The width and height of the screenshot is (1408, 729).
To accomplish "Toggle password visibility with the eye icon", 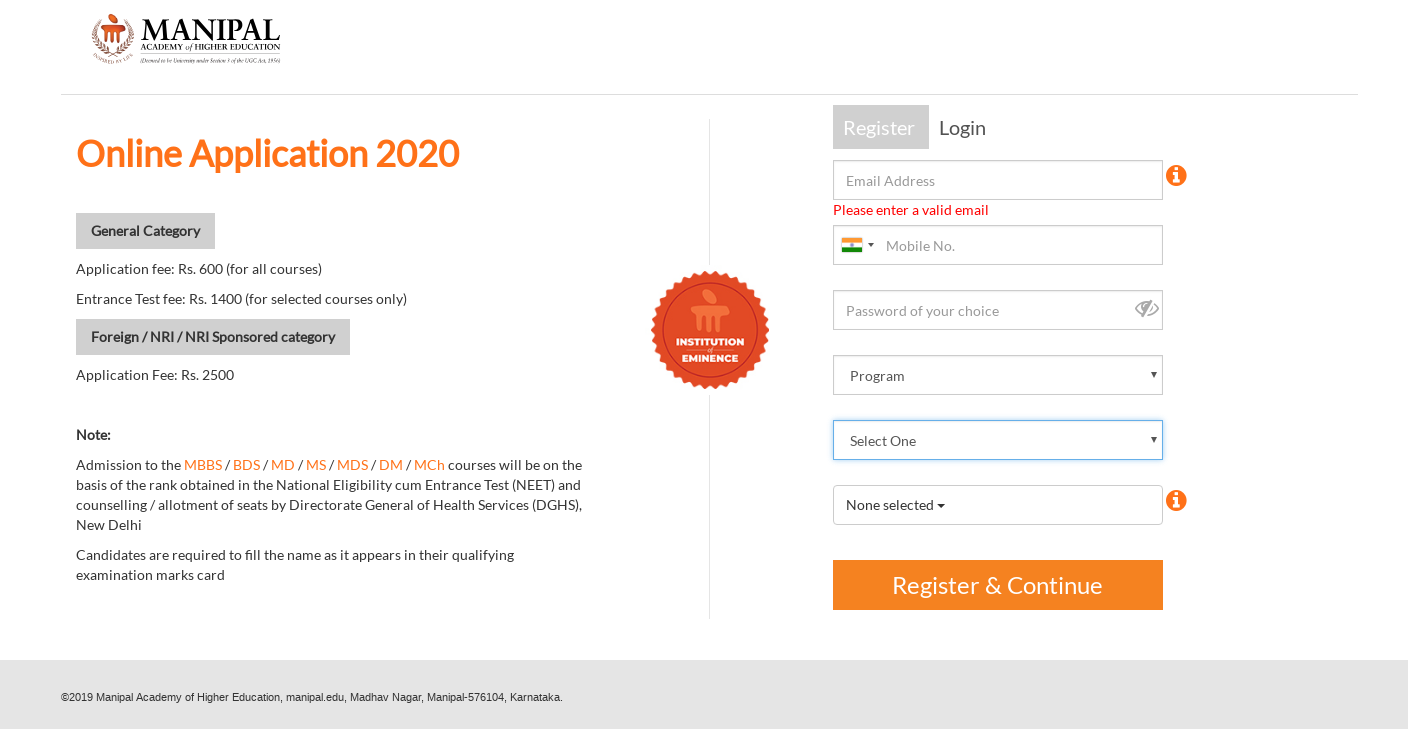I will click(x=1146, y=309).
